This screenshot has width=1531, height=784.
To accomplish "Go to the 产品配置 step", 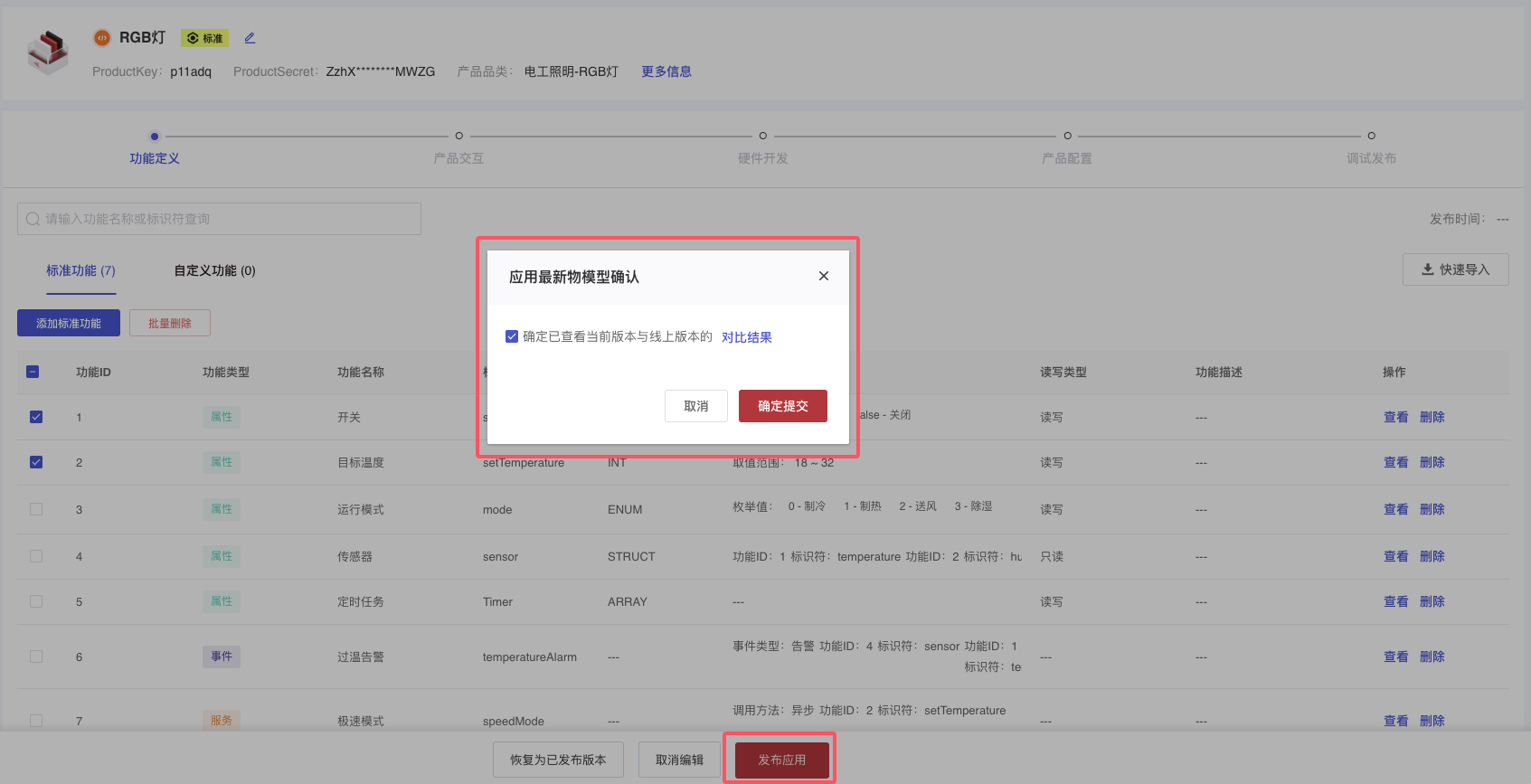I will (x=1067, y=158).
